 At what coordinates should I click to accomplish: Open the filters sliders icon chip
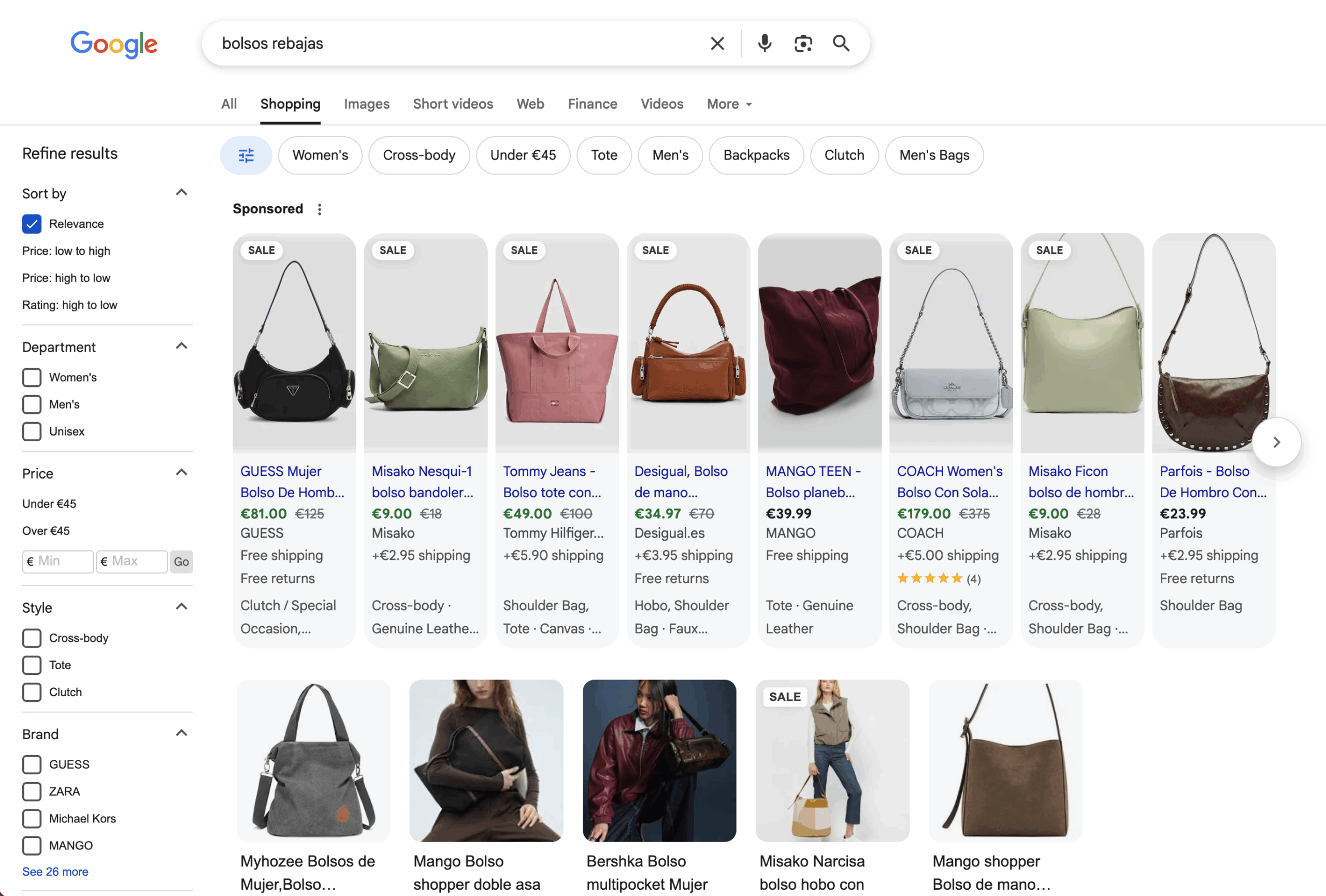(246, 155)
